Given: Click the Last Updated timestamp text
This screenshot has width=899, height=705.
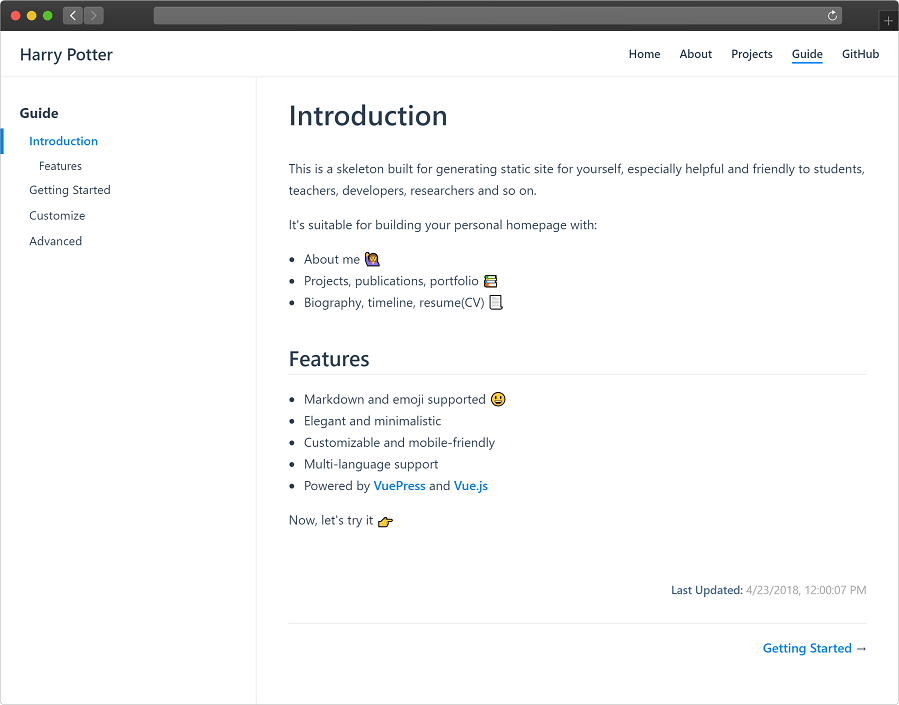Looking at the screenshot, I should (769, 590).
